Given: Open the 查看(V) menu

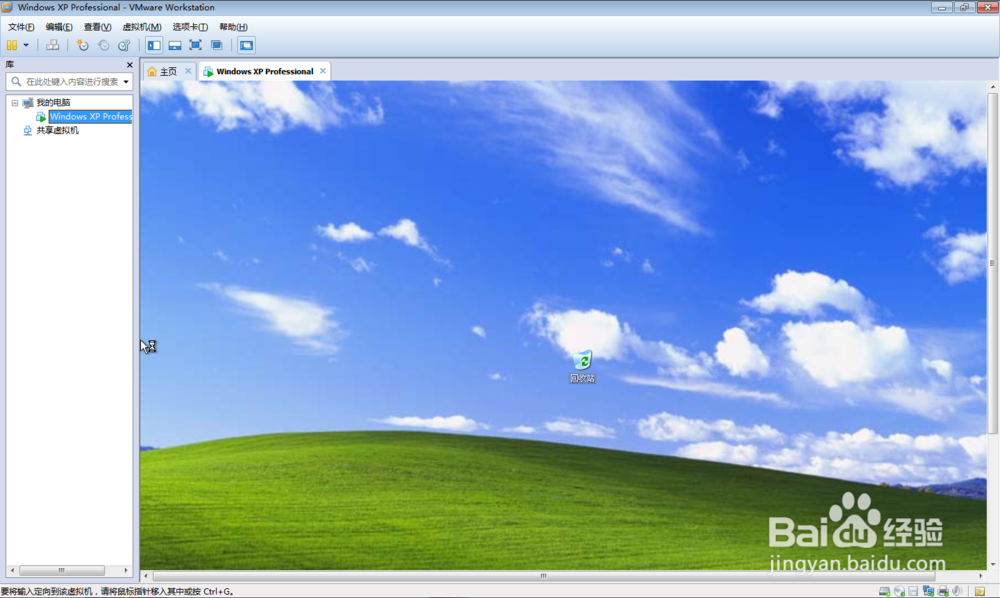Looking at the screenshot, I should 98,27.
